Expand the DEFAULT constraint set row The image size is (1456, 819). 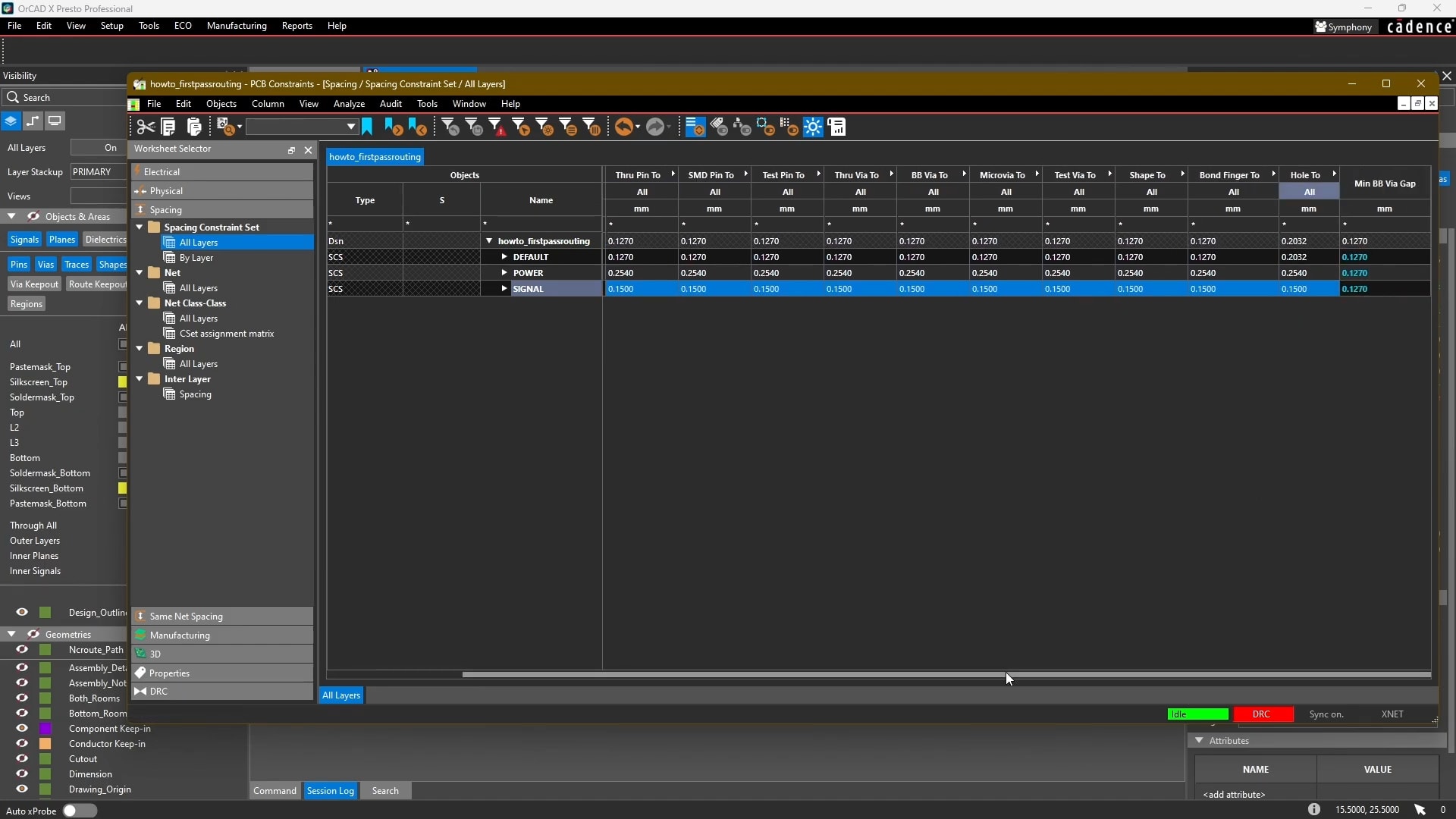(x=504, y=256)
